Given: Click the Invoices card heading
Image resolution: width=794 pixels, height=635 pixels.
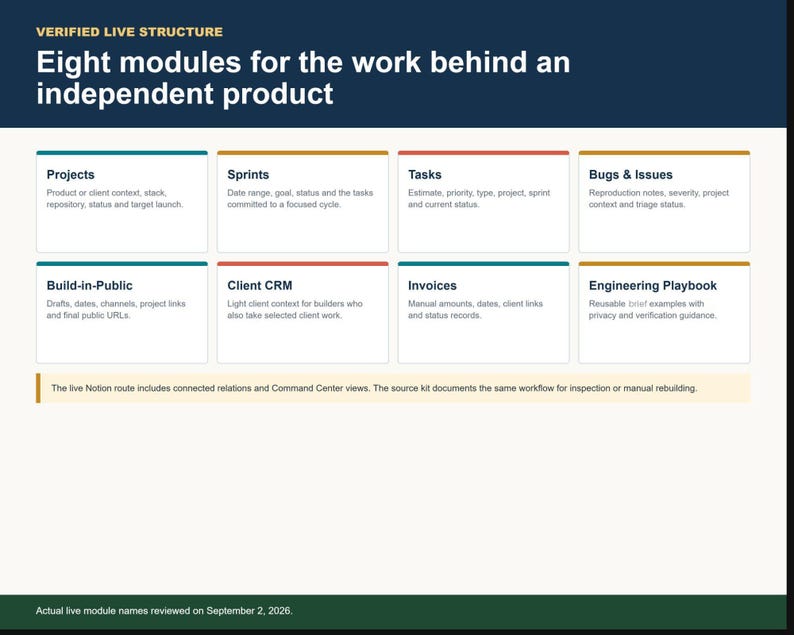Looking at the screenshot, I should (x=432, y=286).
